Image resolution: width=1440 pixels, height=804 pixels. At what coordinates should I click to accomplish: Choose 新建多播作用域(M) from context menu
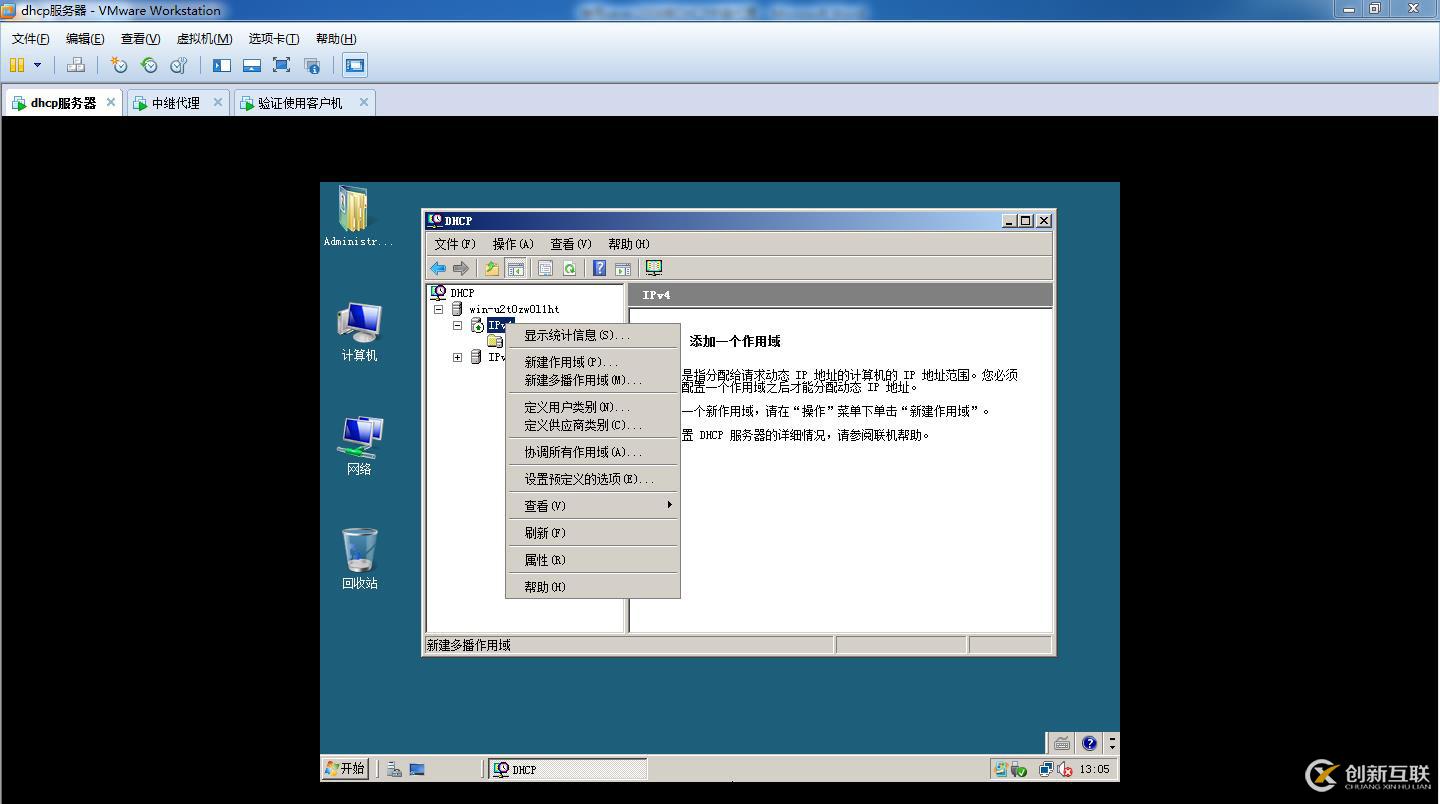pyautogui.click(x=593, y=380)
